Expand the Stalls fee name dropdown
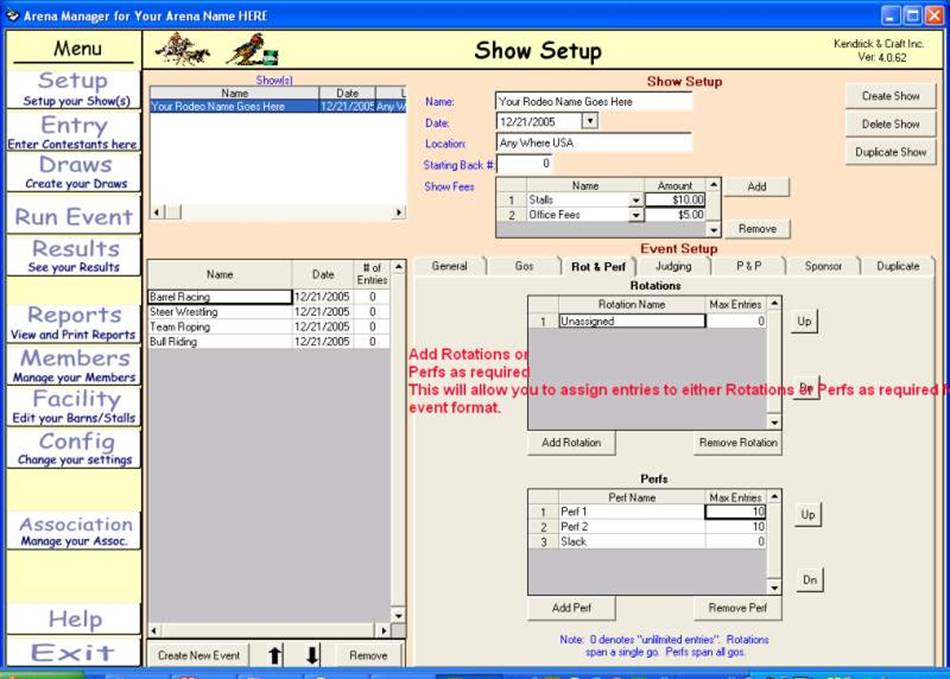 (635, 200)
